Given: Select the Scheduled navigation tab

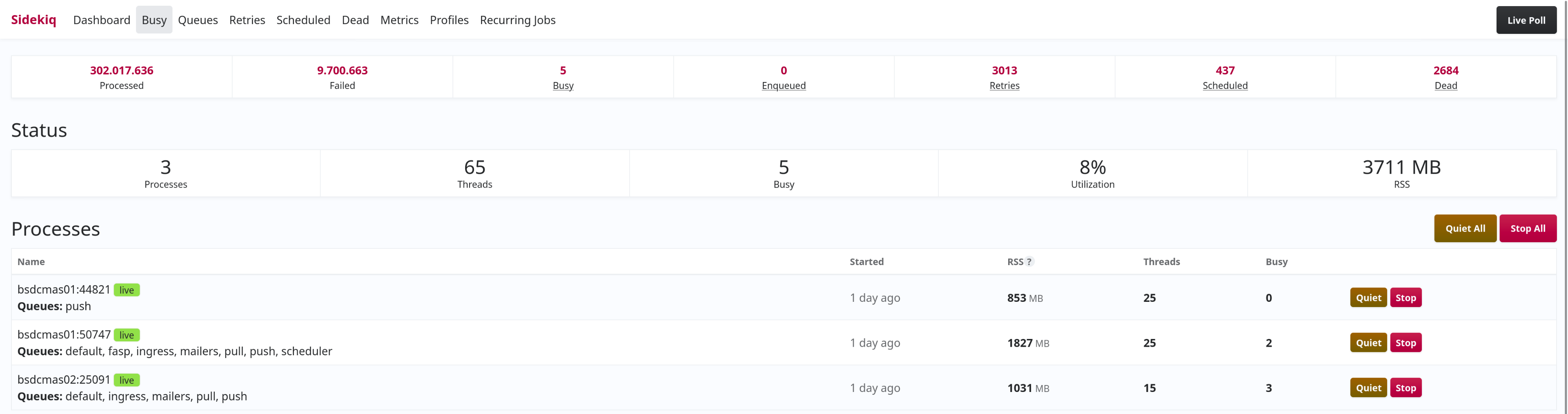Looking at the screenshot, I should [303, 20].
